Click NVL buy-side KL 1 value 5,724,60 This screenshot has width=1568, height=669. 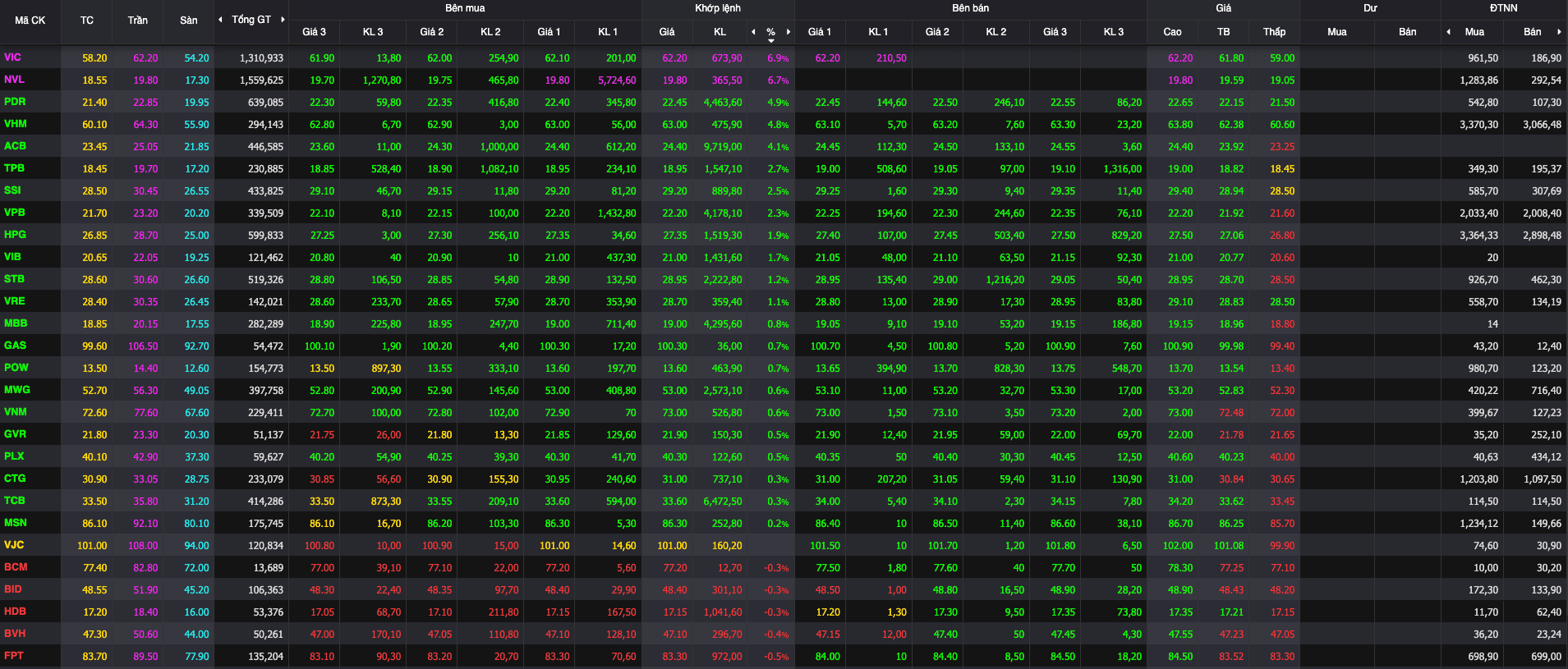(617, 80)
